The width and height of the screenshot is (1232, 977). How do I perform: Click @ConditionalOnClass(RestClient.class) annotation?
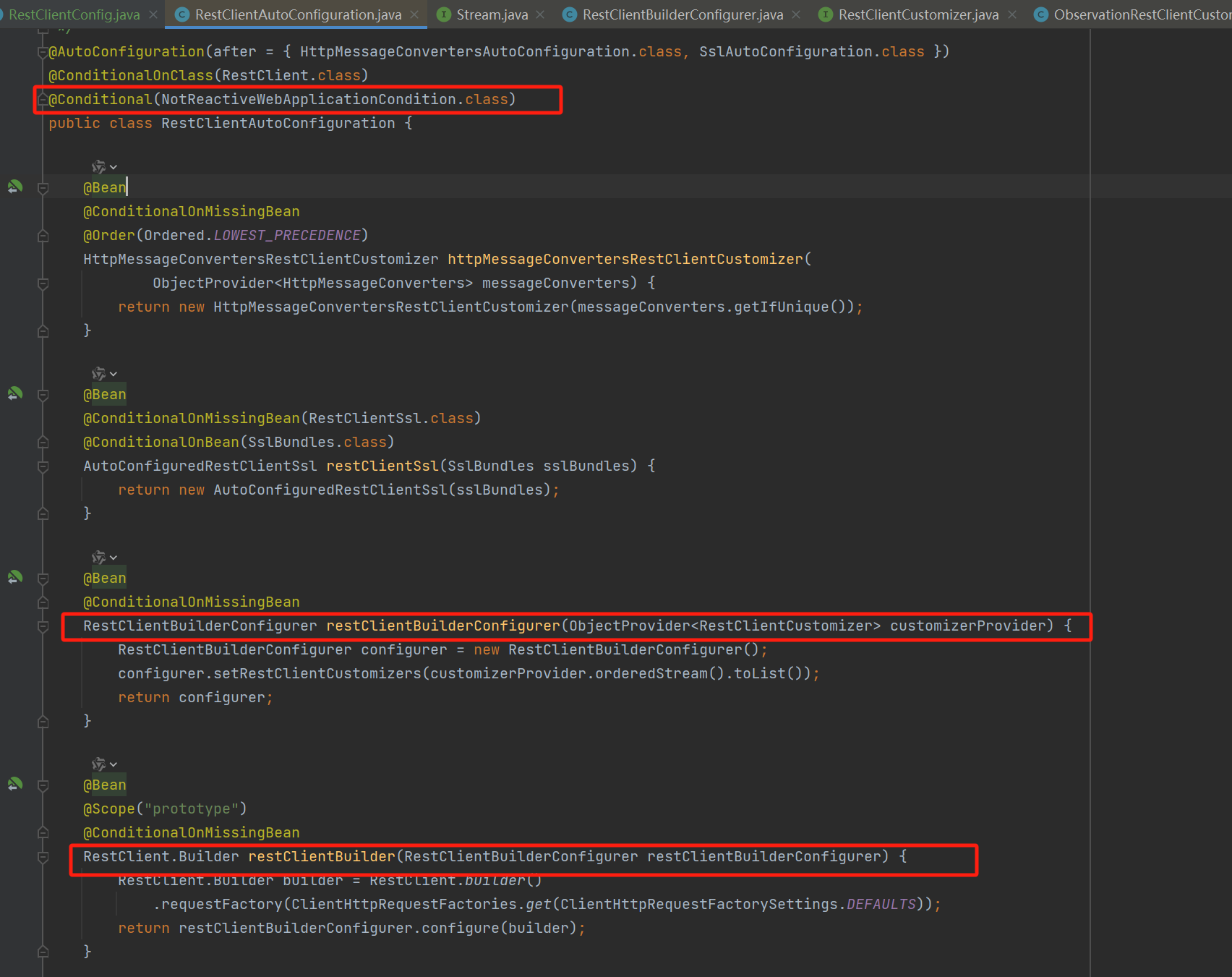(x=208, y=75)
